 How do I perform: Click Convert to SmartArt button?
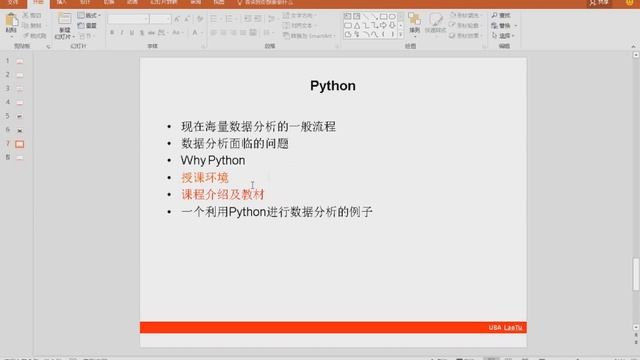[x=309, y=36]
